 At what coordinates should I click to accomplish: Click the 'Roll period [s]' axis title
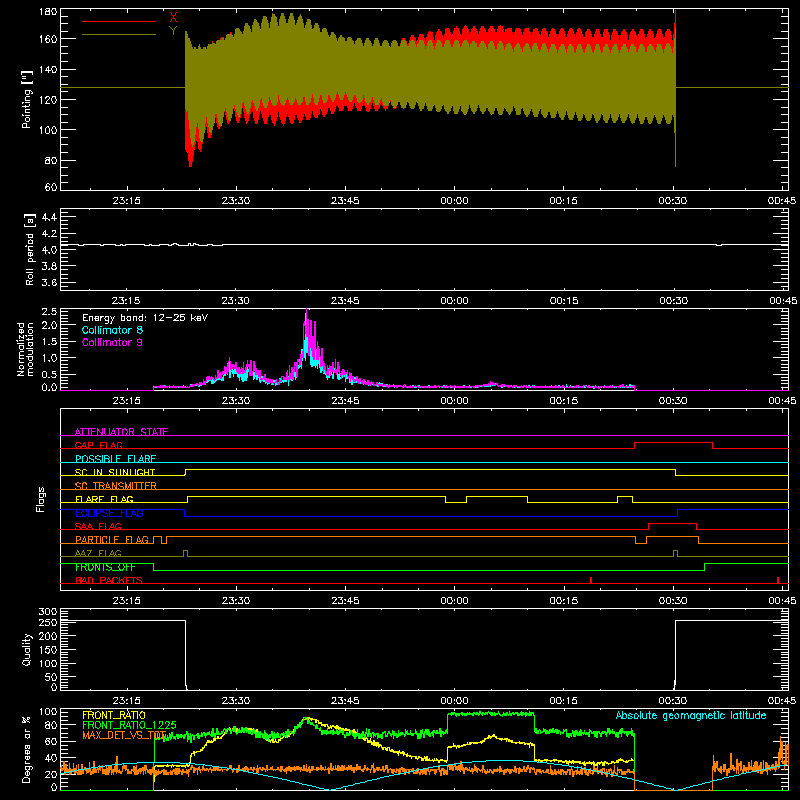point(29,249)
